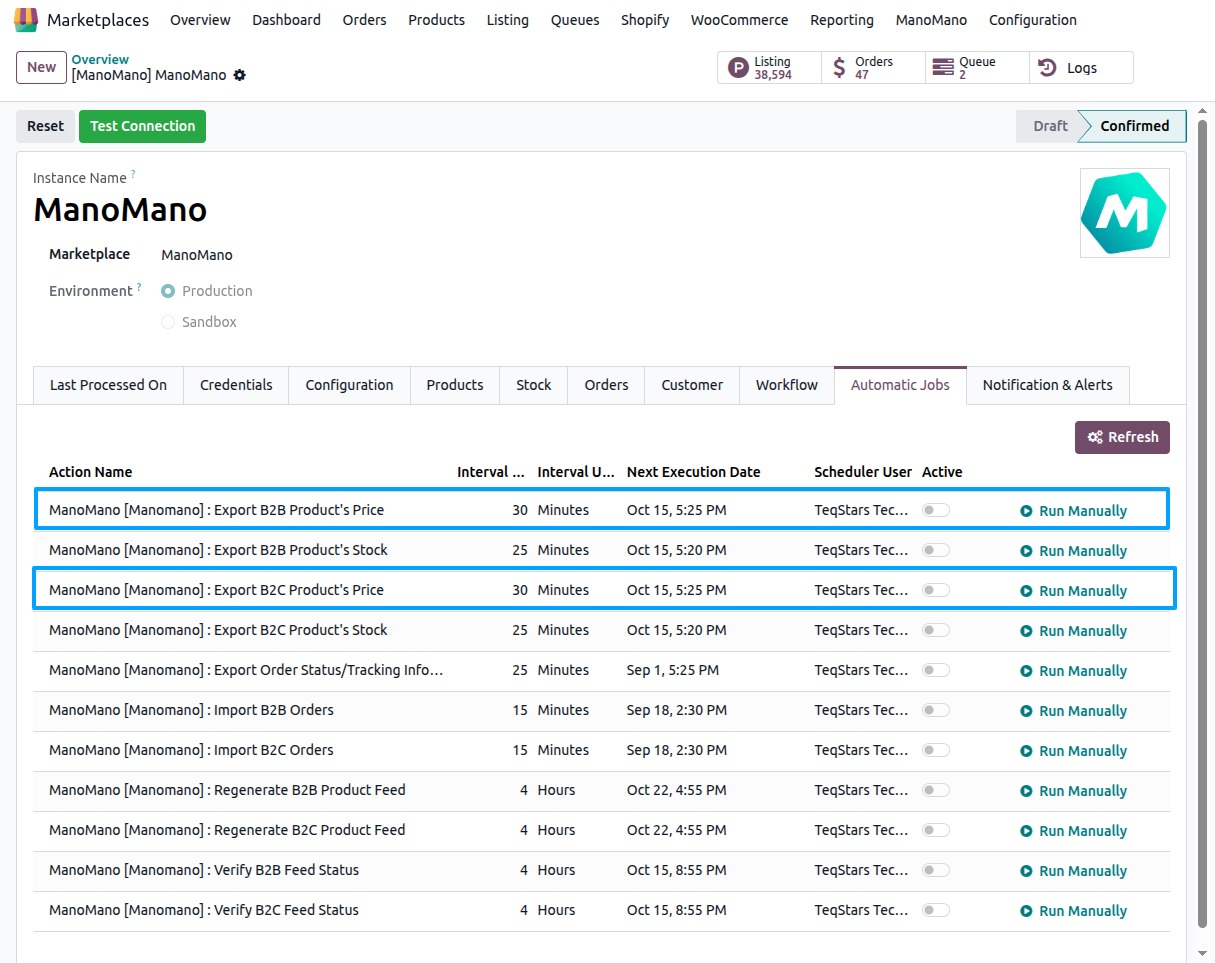Toggle Active for Import B2C Orders
This screenshot has width=1215, height=963.
click(x=936, y=750)
